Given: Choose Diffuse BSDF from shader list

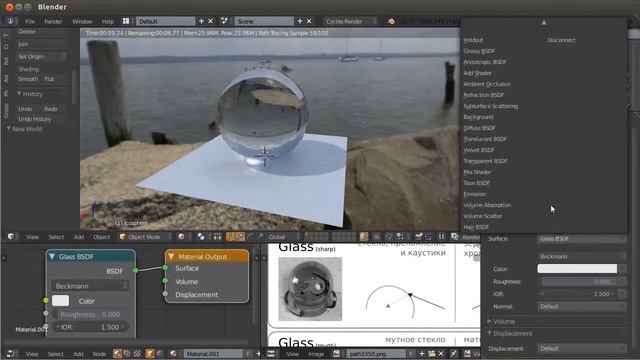Looking at the screenshot, I should pyautogui.click(x=479, y=128).
